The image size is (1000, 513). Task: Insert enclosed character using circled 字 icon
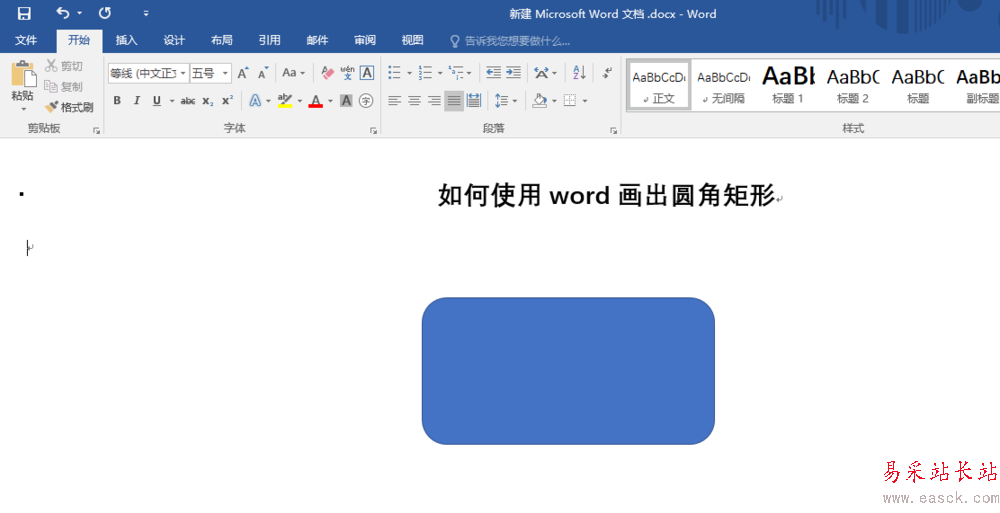point(366,101)
